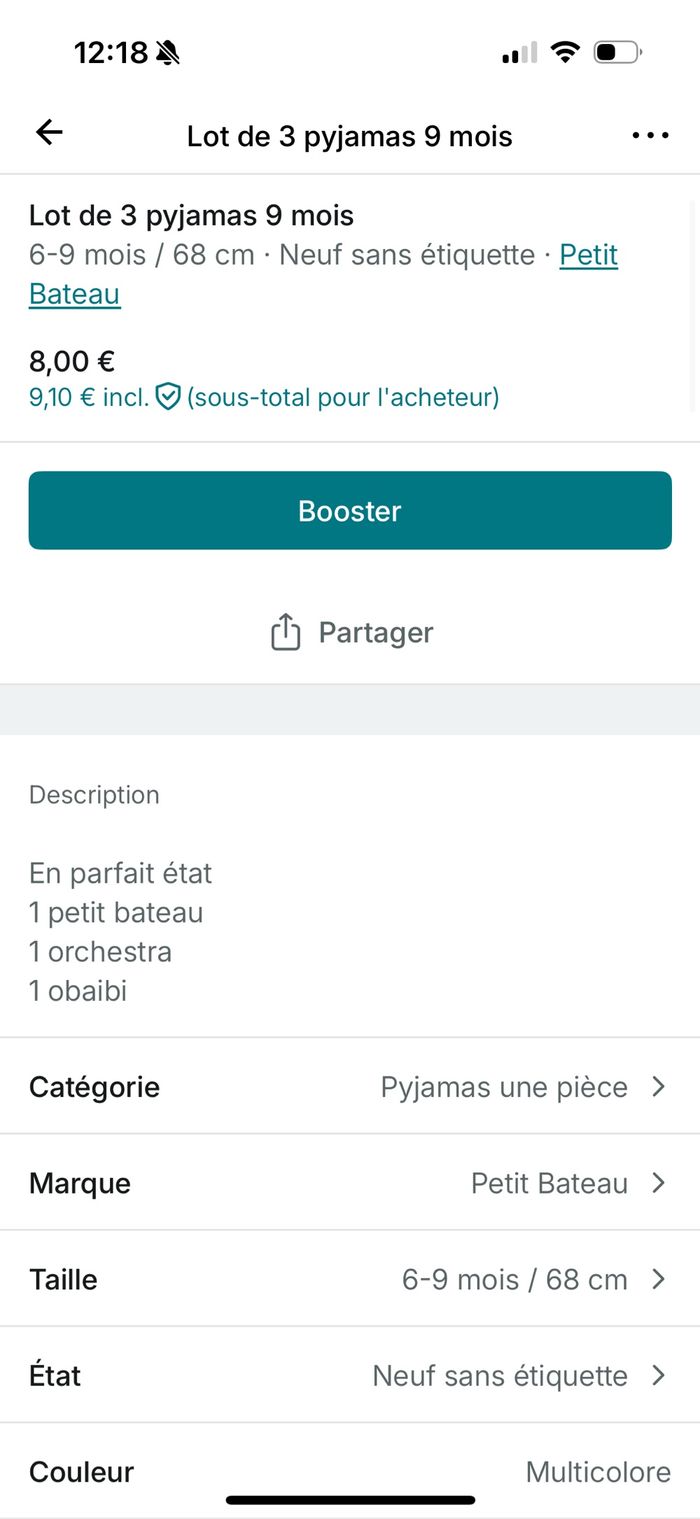Tap the back arrow icon

point(49,133)
